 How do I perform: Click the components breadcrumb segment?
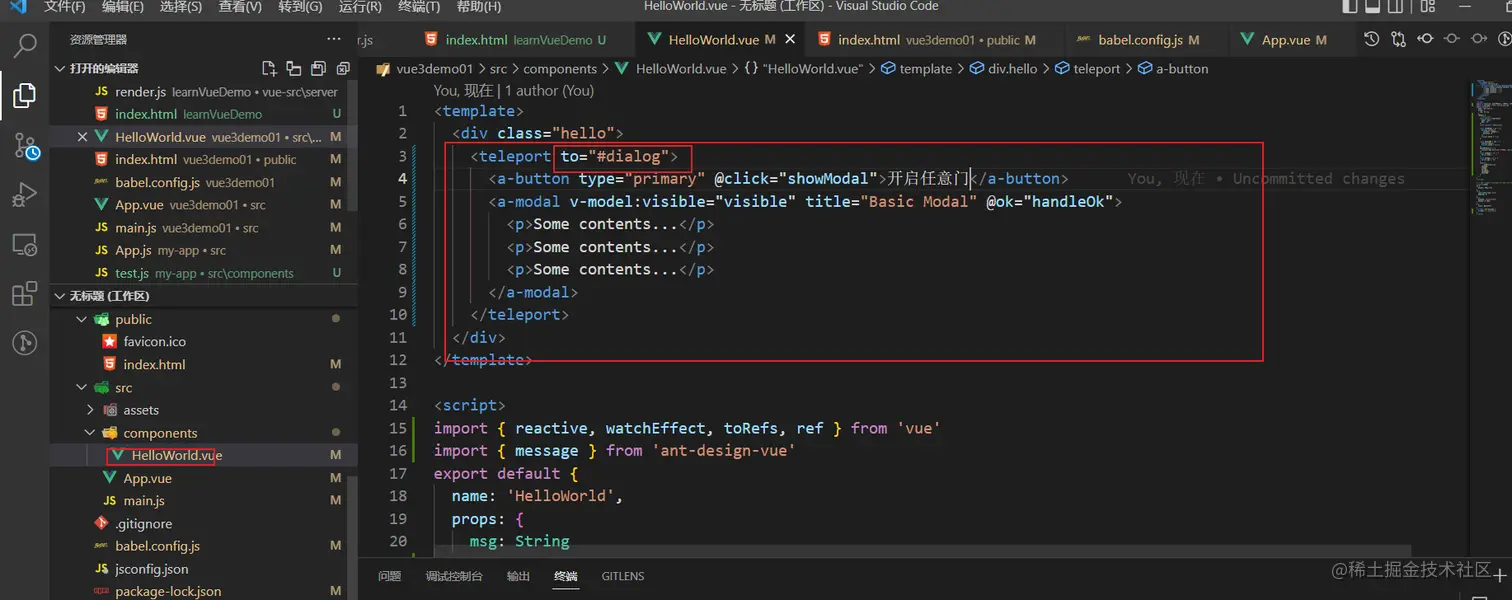560,69
